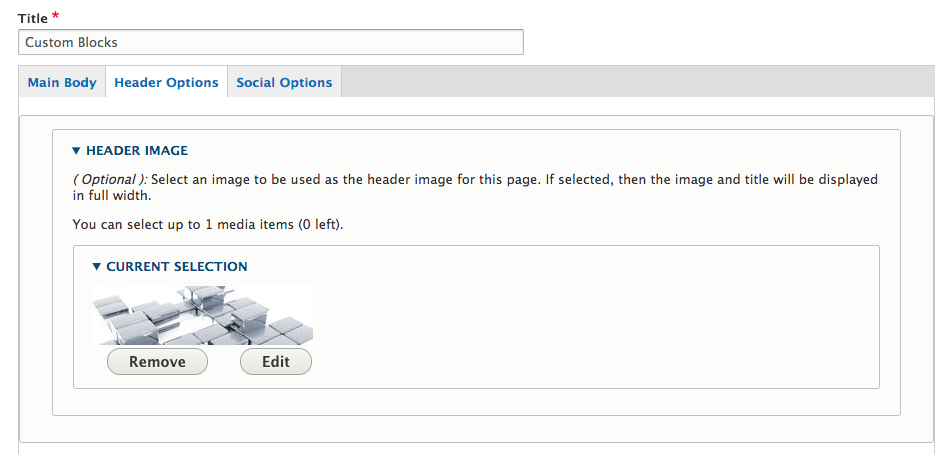Click the HEADER IMAGE fieldset title text

click(x=137, y=151)
